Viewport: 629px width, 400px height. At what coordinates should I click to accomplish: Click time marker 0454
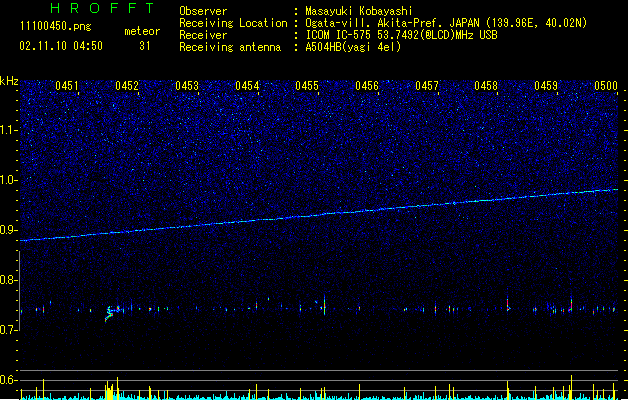(247, 86)
